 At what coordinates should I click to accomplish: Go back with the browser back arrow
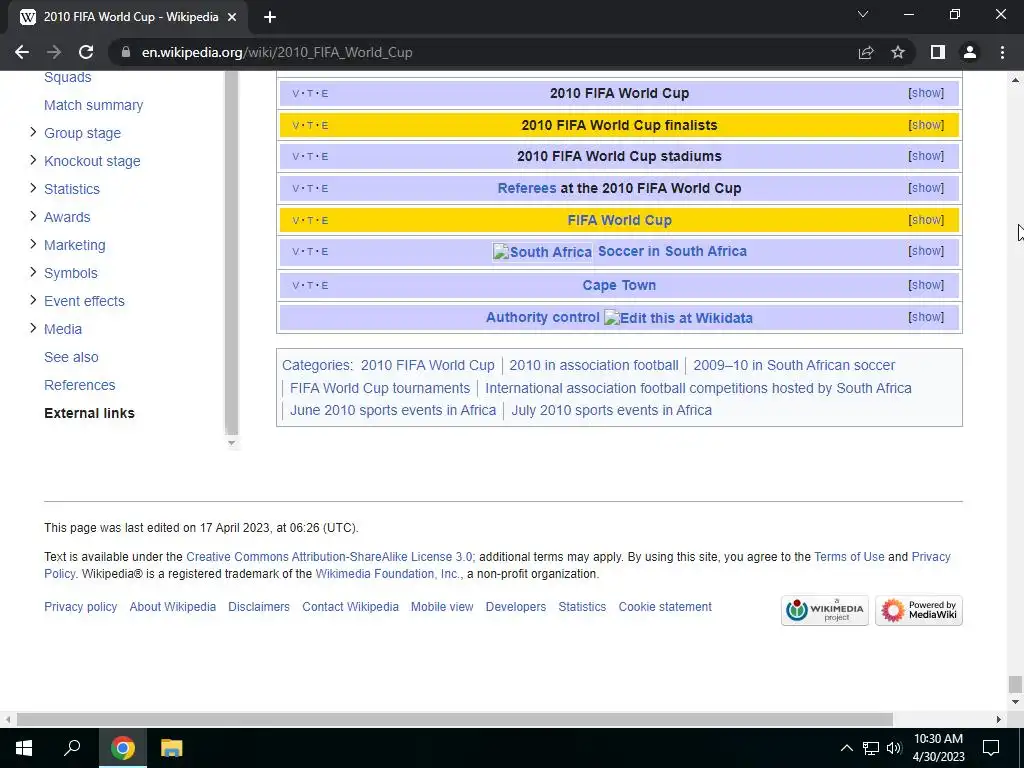(22, 52)
